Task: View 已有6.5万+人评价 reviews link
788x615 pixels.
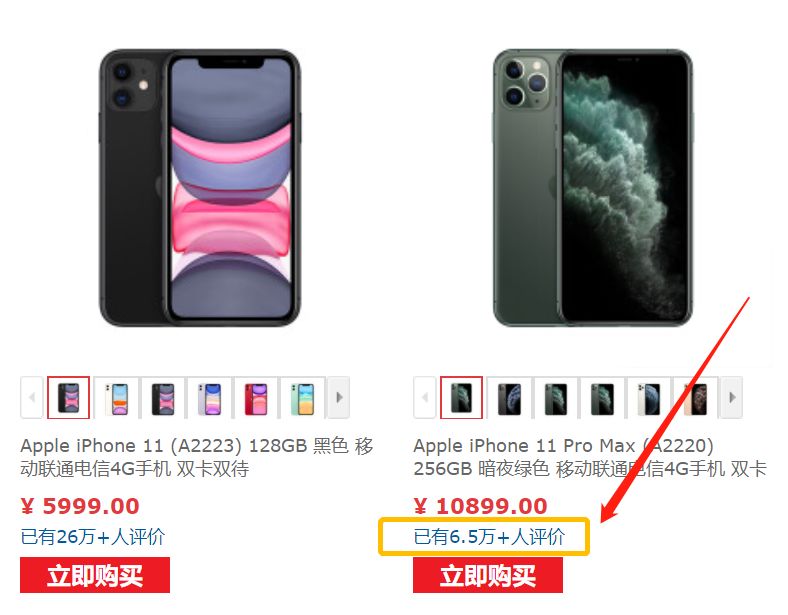Action: [x=489, y=537]
